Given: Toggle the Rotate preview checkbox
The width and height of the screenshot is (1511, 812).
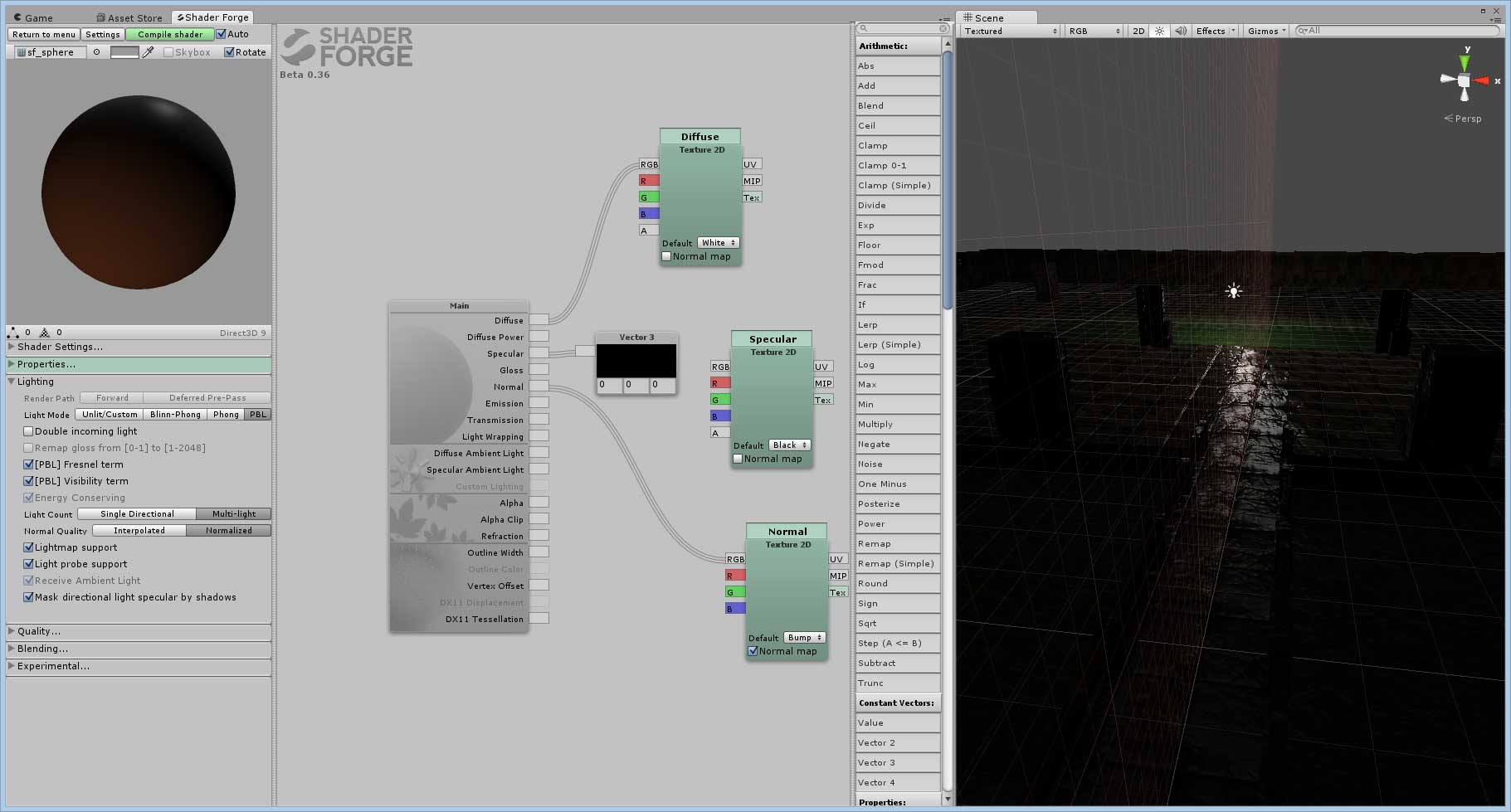Looking at the screenshot, I should click(229, 52).
